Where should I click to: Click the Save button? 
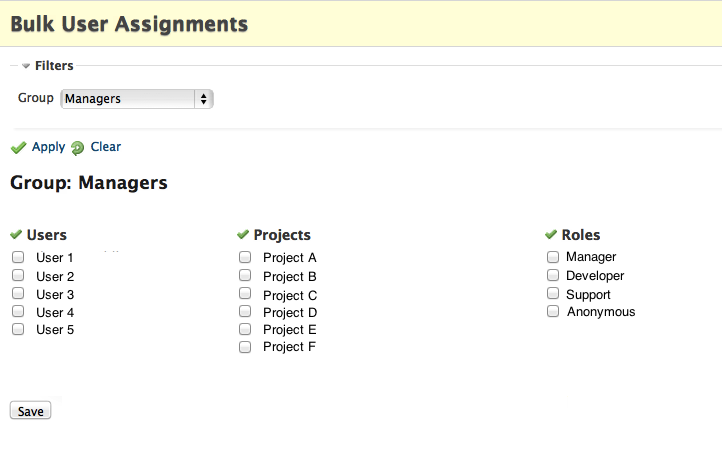click(30, 410)
